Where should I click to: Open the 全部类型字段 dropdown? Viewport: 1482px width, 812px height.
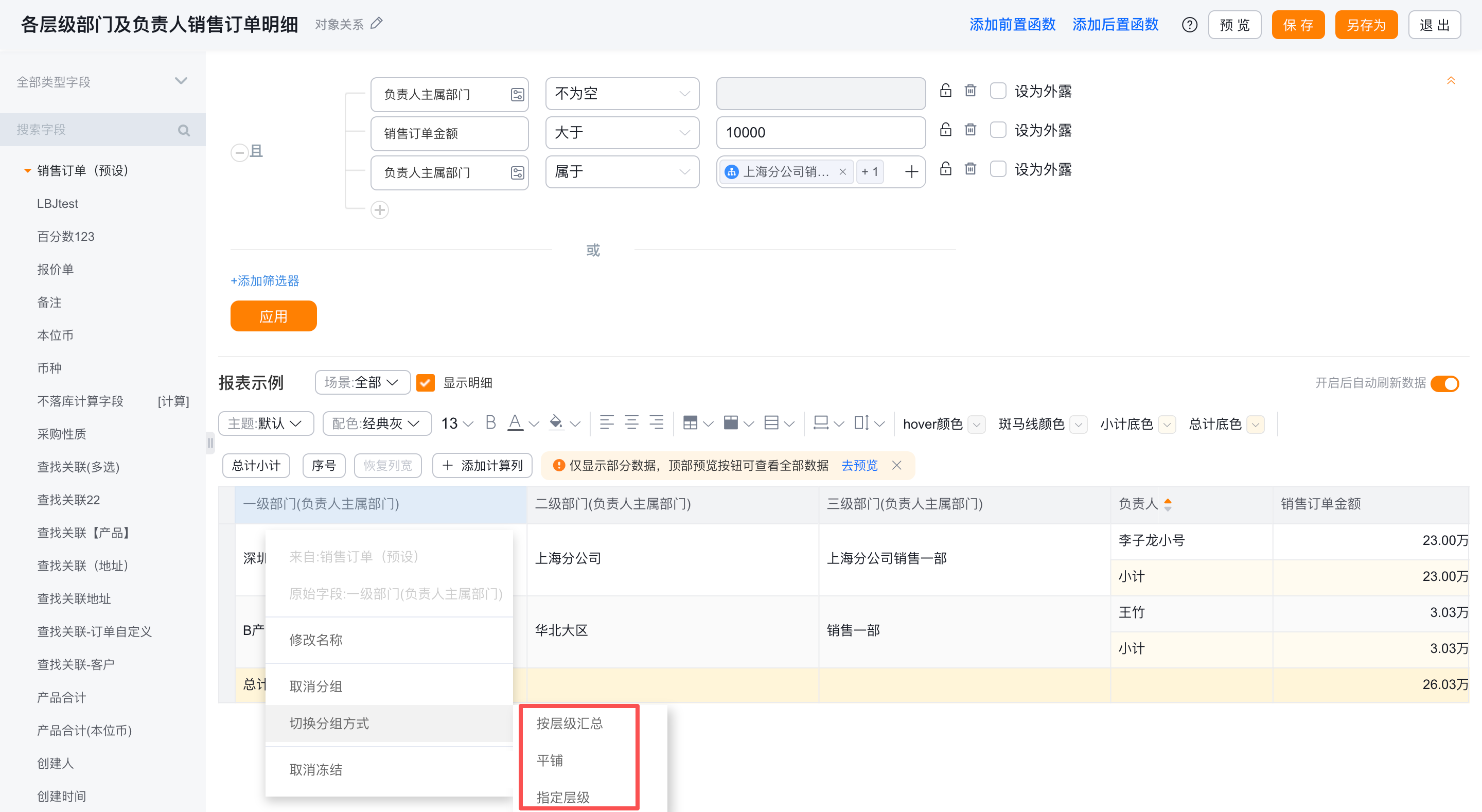click(102, 82)
